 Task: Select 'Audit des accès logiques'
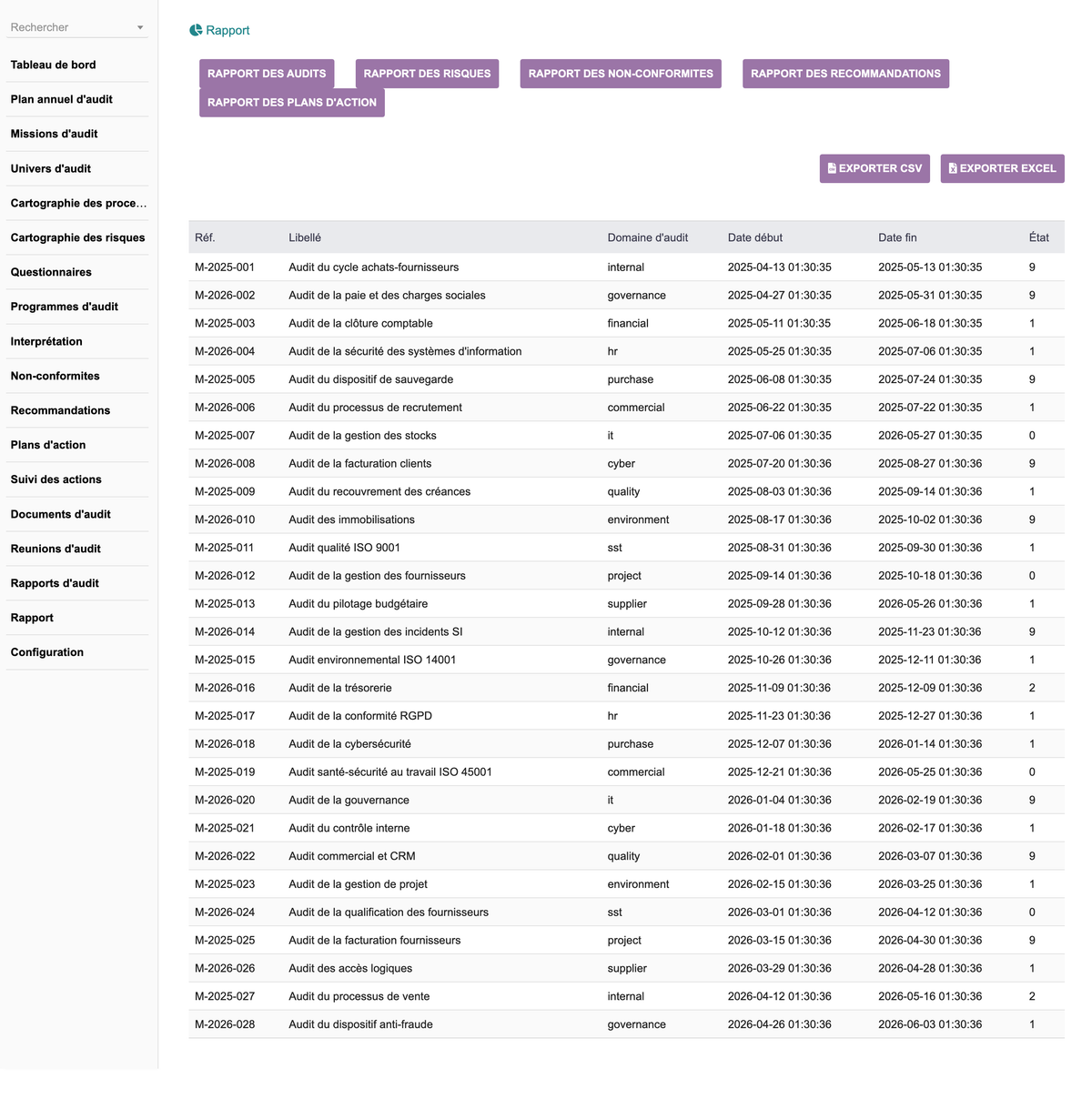click(350, 969)
